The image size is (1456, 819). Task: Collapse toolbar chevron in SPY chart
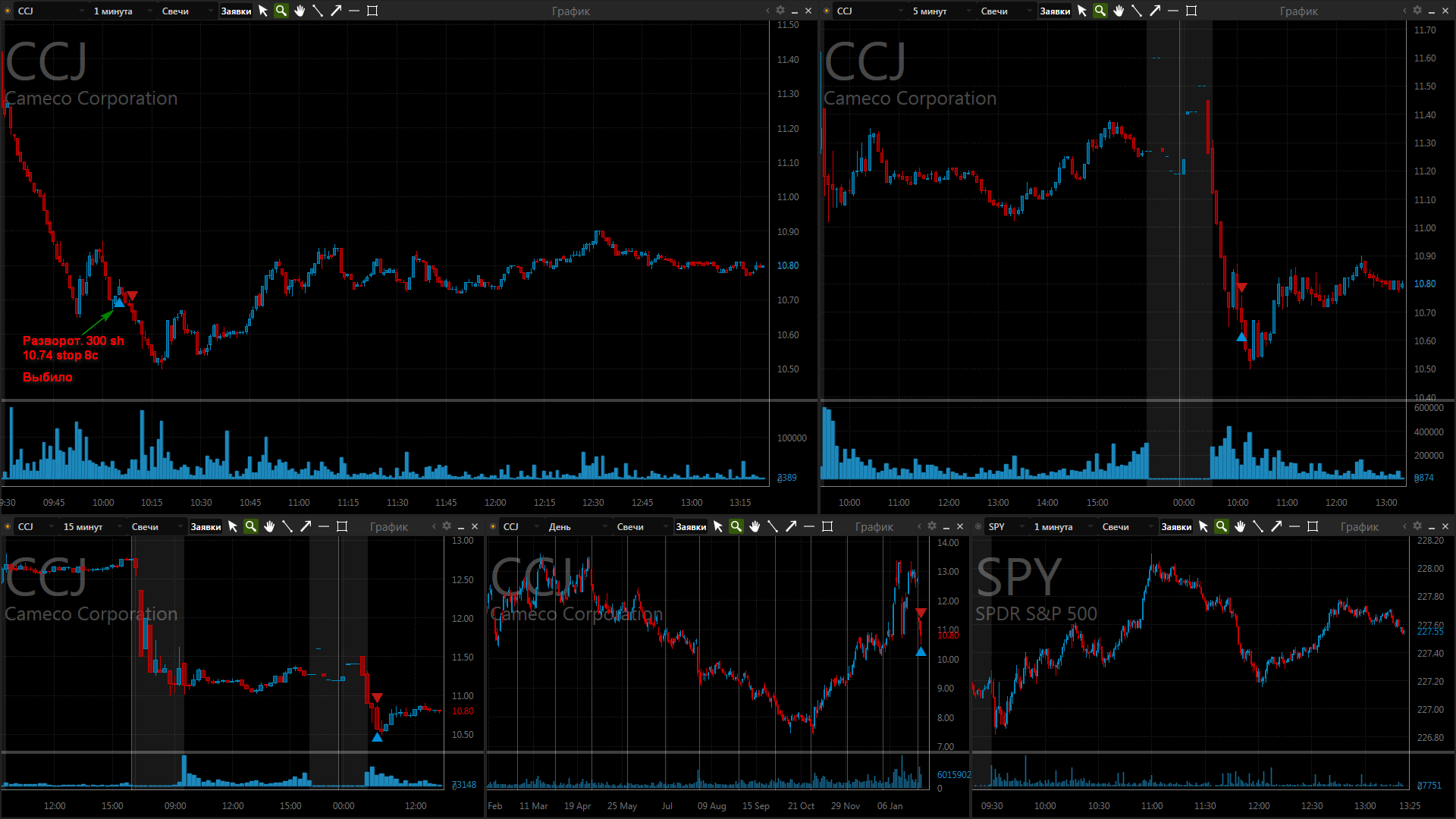tap(1404, 526)
